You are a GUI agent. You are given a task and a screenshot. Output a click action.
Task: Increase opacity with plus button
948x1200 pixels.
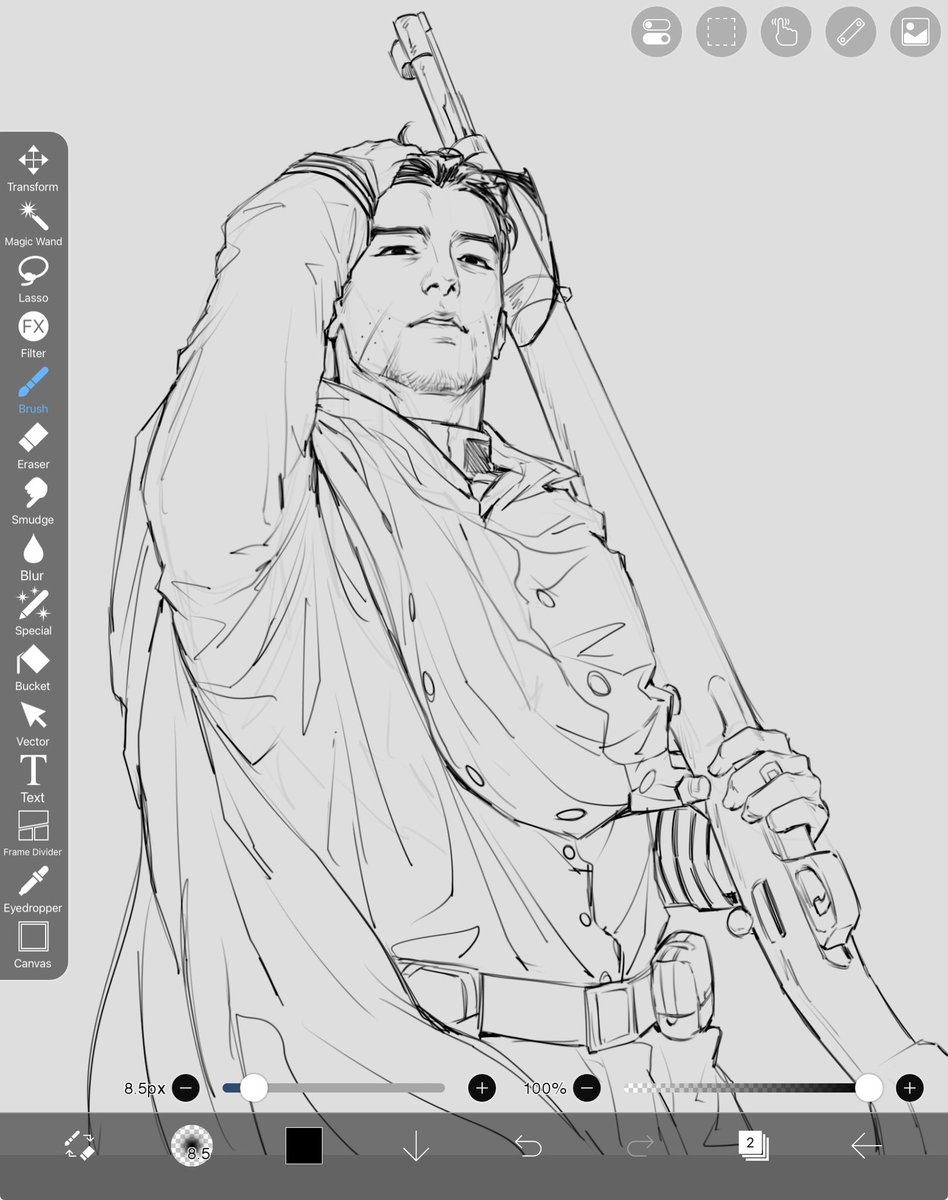909,1088
